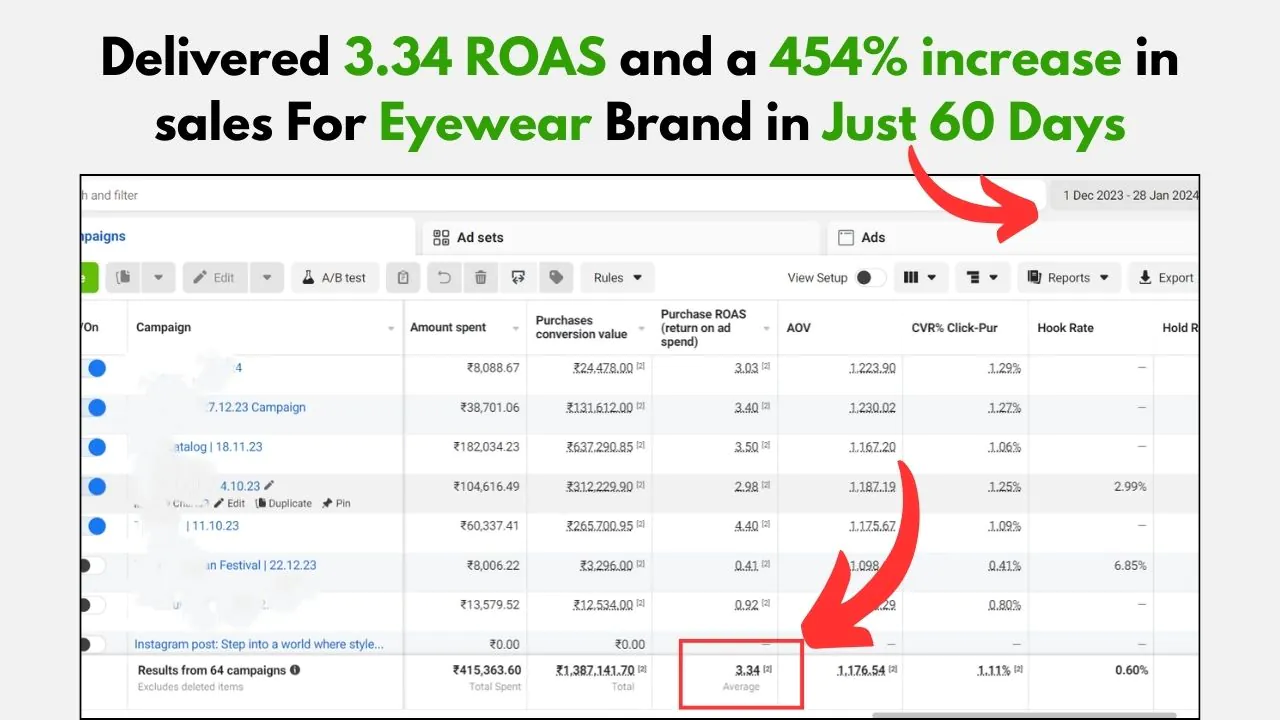Toggle the View Setup switch

tap(869, 278)
